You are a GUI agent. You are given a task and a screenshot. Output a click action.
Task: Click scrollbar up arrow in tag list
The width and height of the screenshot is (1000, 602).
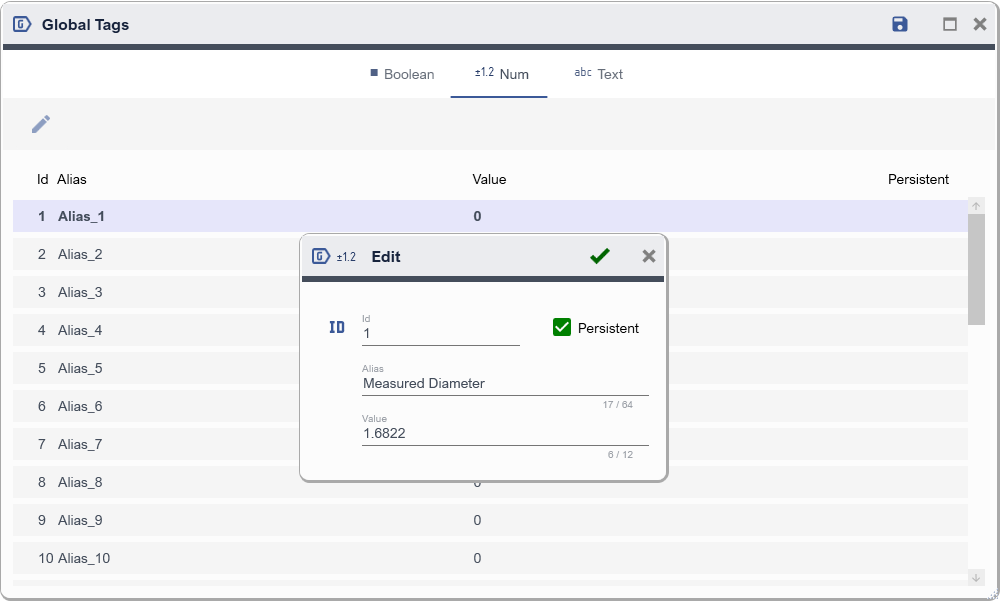976,206
